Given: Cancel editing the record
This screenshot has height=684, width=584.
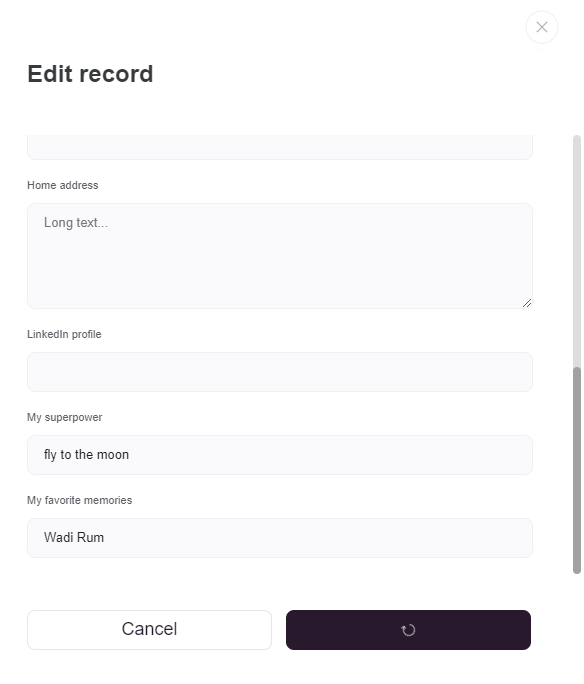Looking at the screenshot, I should pos(149,630).
